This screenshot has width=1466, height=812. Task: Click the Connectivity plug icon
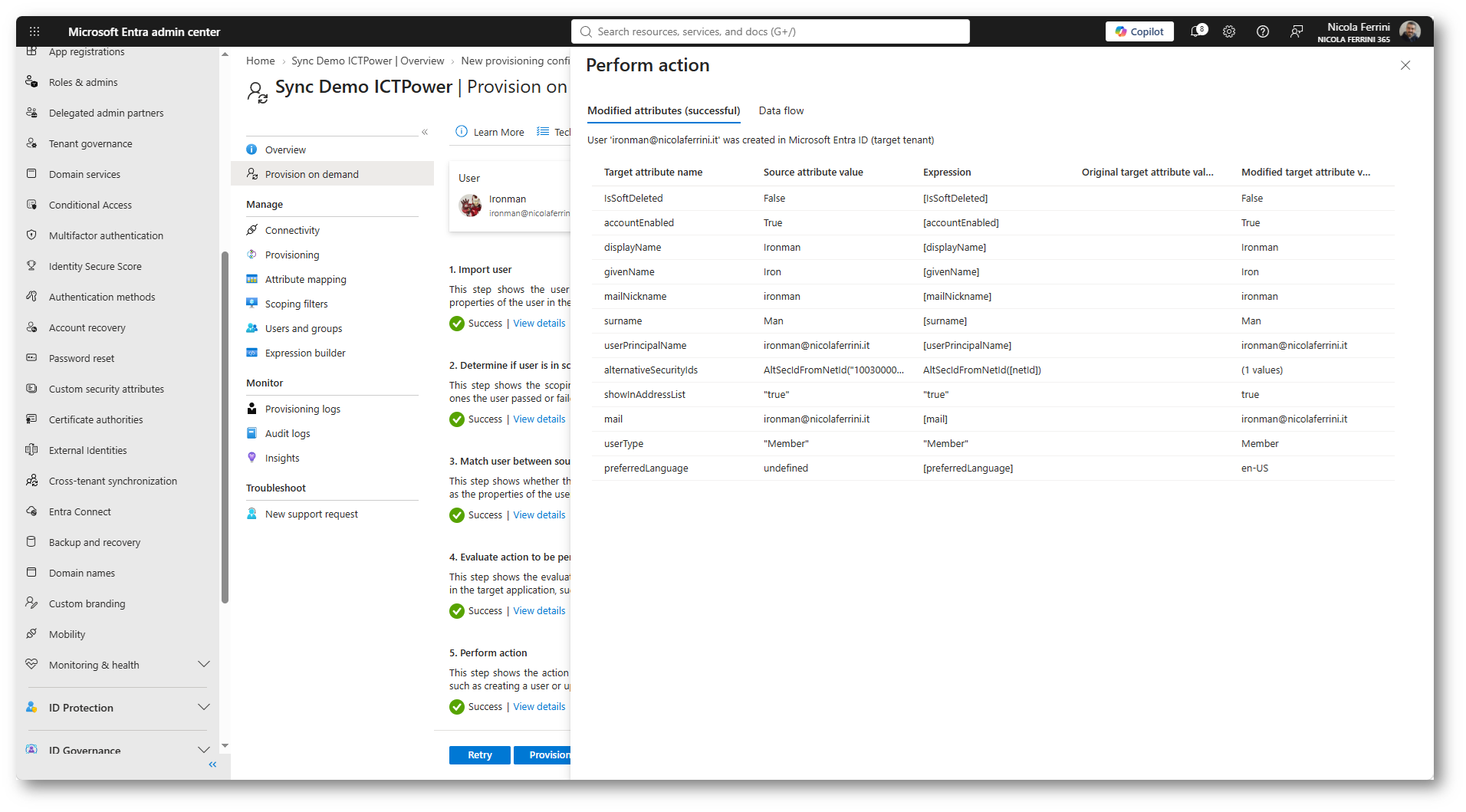251,230
